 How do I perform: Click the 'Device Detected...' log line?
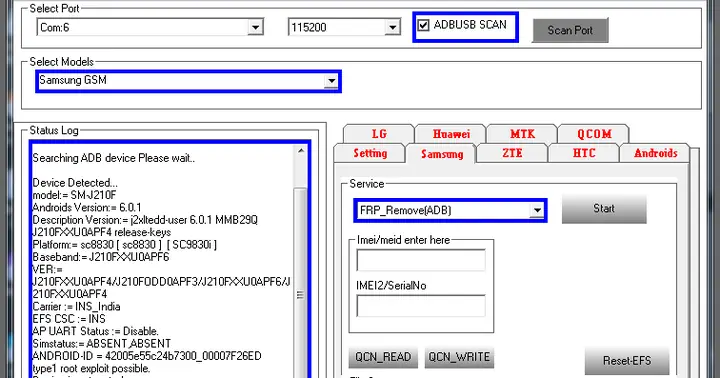(x=75, y=183)
